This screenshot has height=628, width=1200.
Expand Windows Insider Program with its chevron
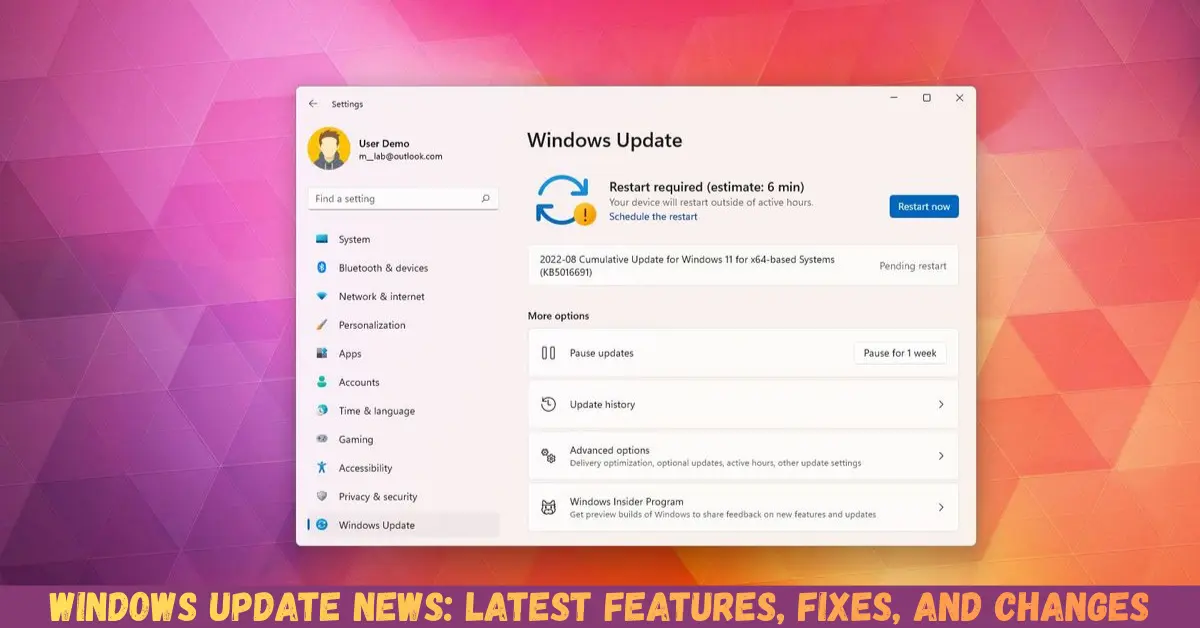940,508
